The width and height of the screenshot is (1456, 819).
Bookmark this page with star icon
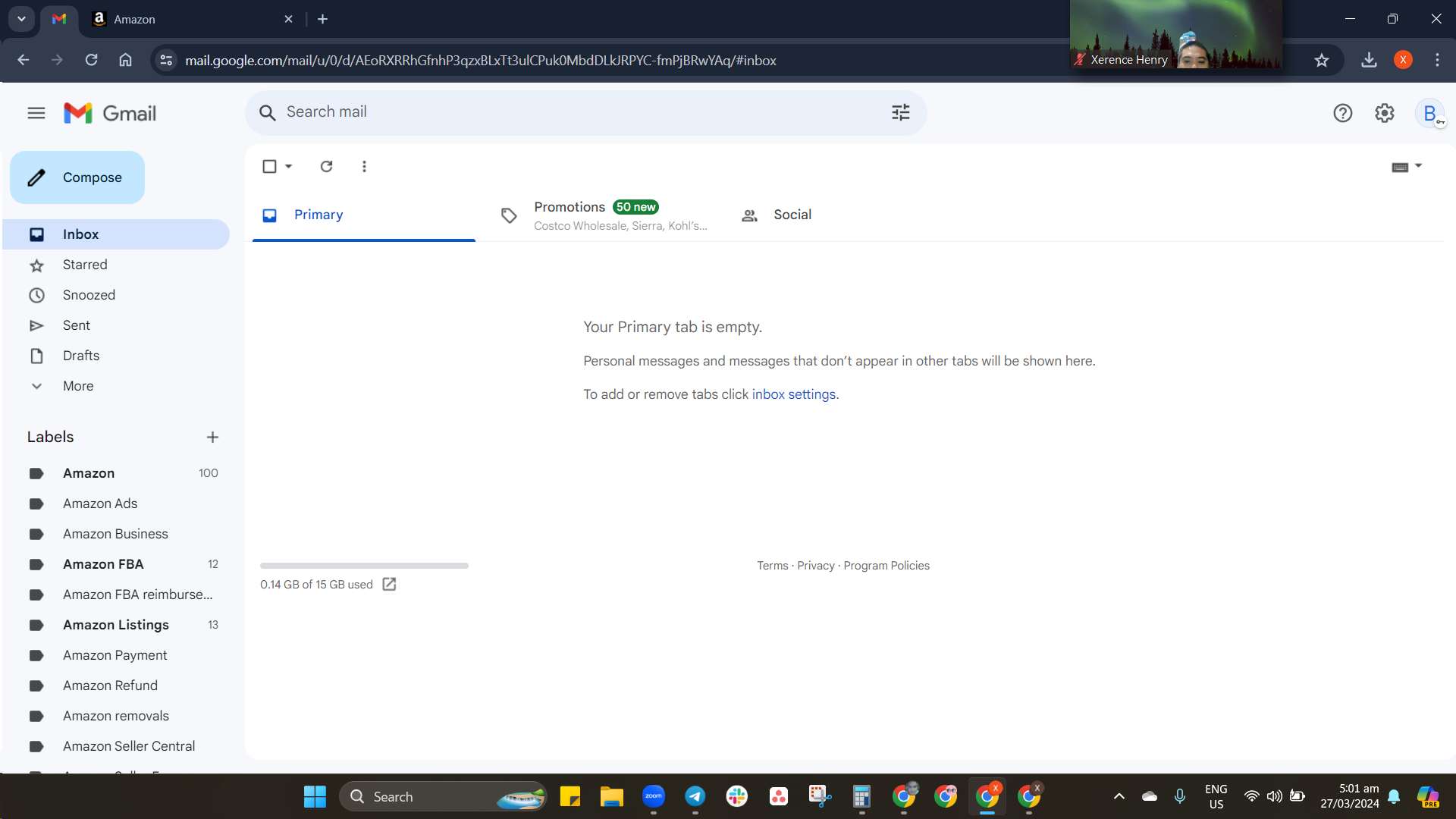1322,60
